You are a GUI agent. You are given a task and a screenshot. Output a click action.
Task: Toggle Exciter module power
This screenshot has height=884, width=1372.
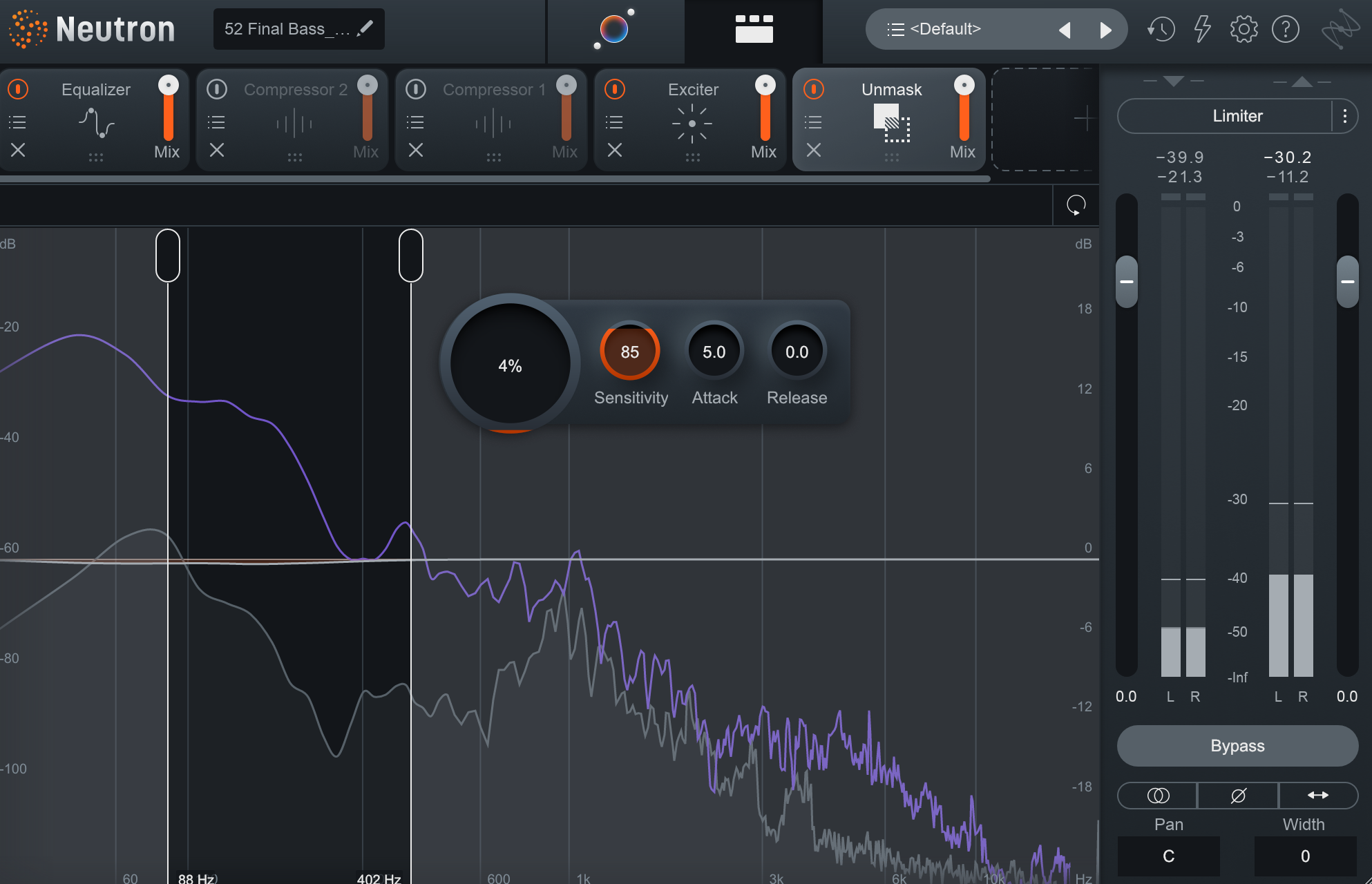[615, 89]
